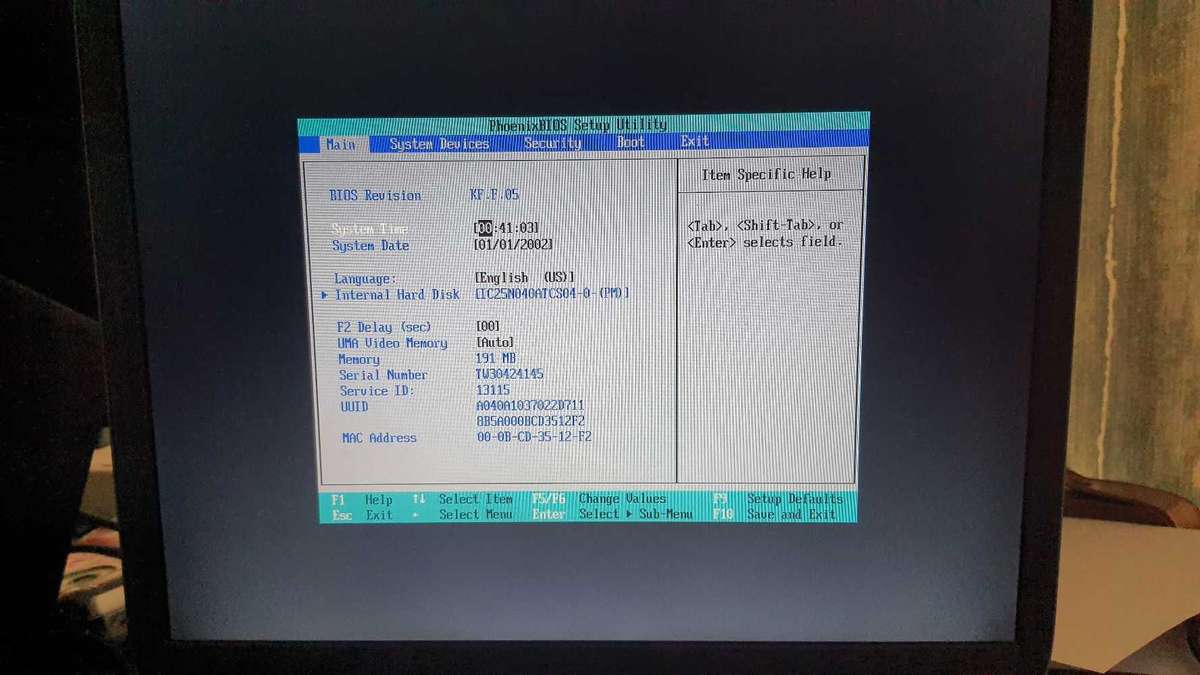1200x675 pixels.
Task: Select the Boot tab
Action: (x=631, y=144)
